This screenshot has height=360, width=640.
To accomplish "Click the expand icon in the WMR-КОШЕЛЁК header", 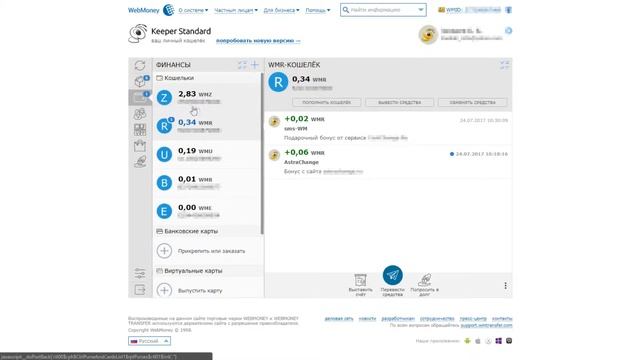I will coord(505,65).
